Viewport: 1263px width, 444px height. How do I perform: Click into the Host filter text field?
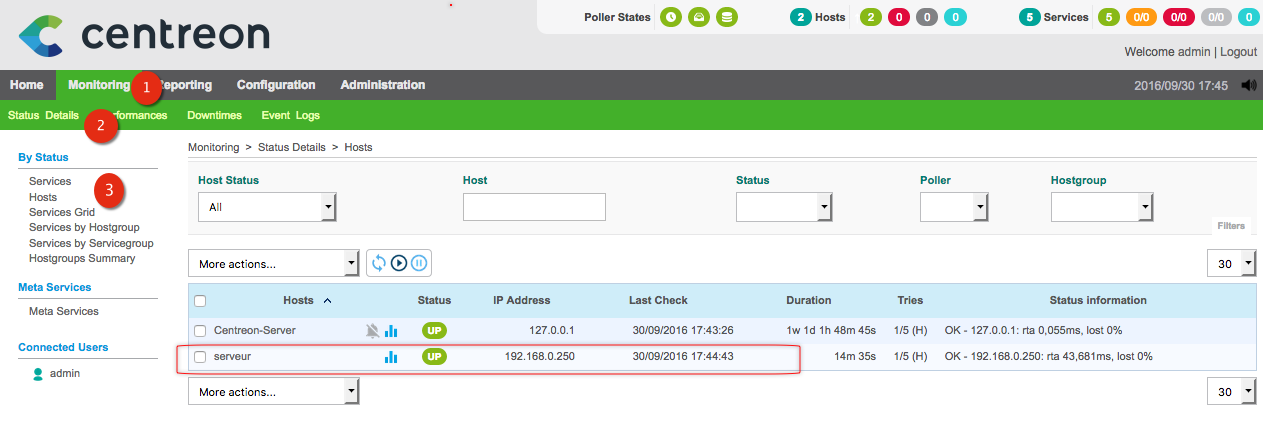click(534, 207)
